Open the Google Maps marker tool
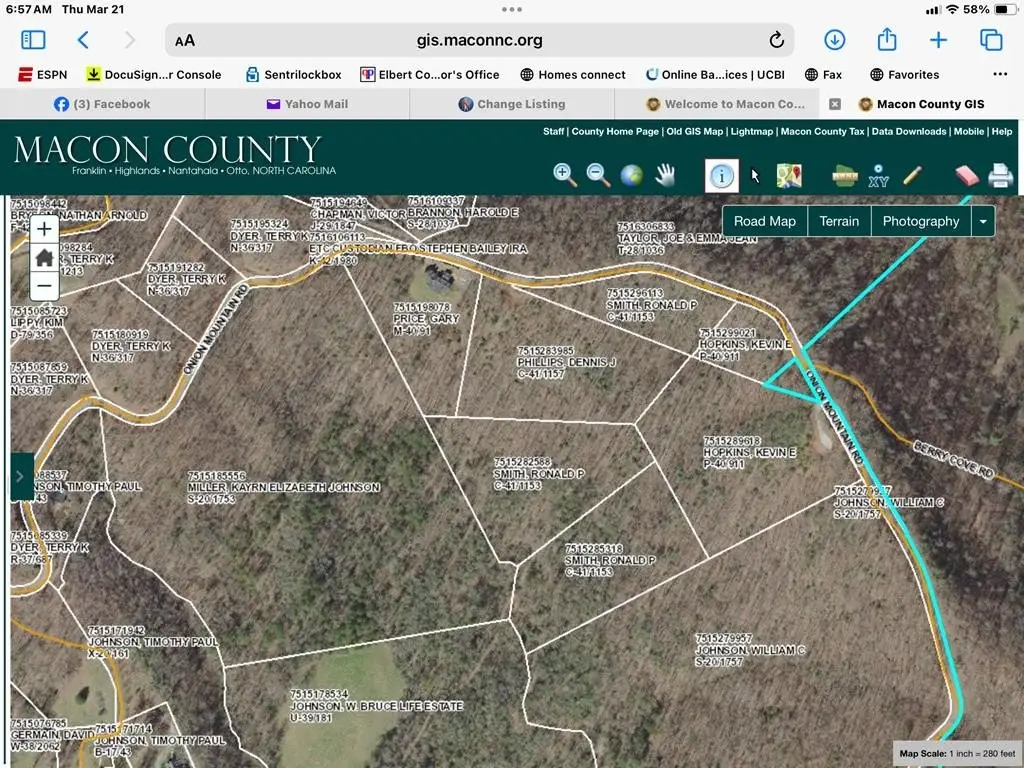Screen dimensions: 1024x768 pos(789,176)
